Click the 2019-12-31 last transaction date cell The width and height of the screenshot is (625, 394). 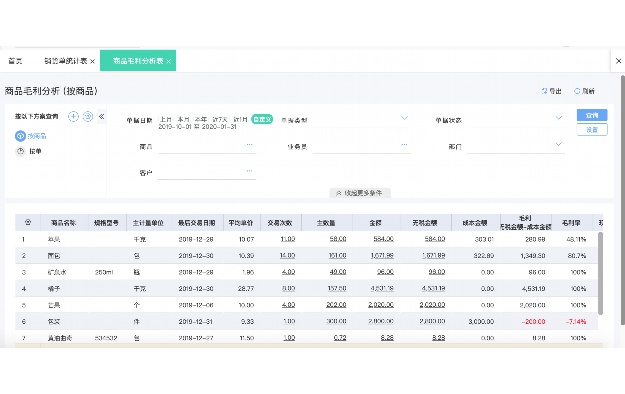pyautogui.click(x=196, y=321)
